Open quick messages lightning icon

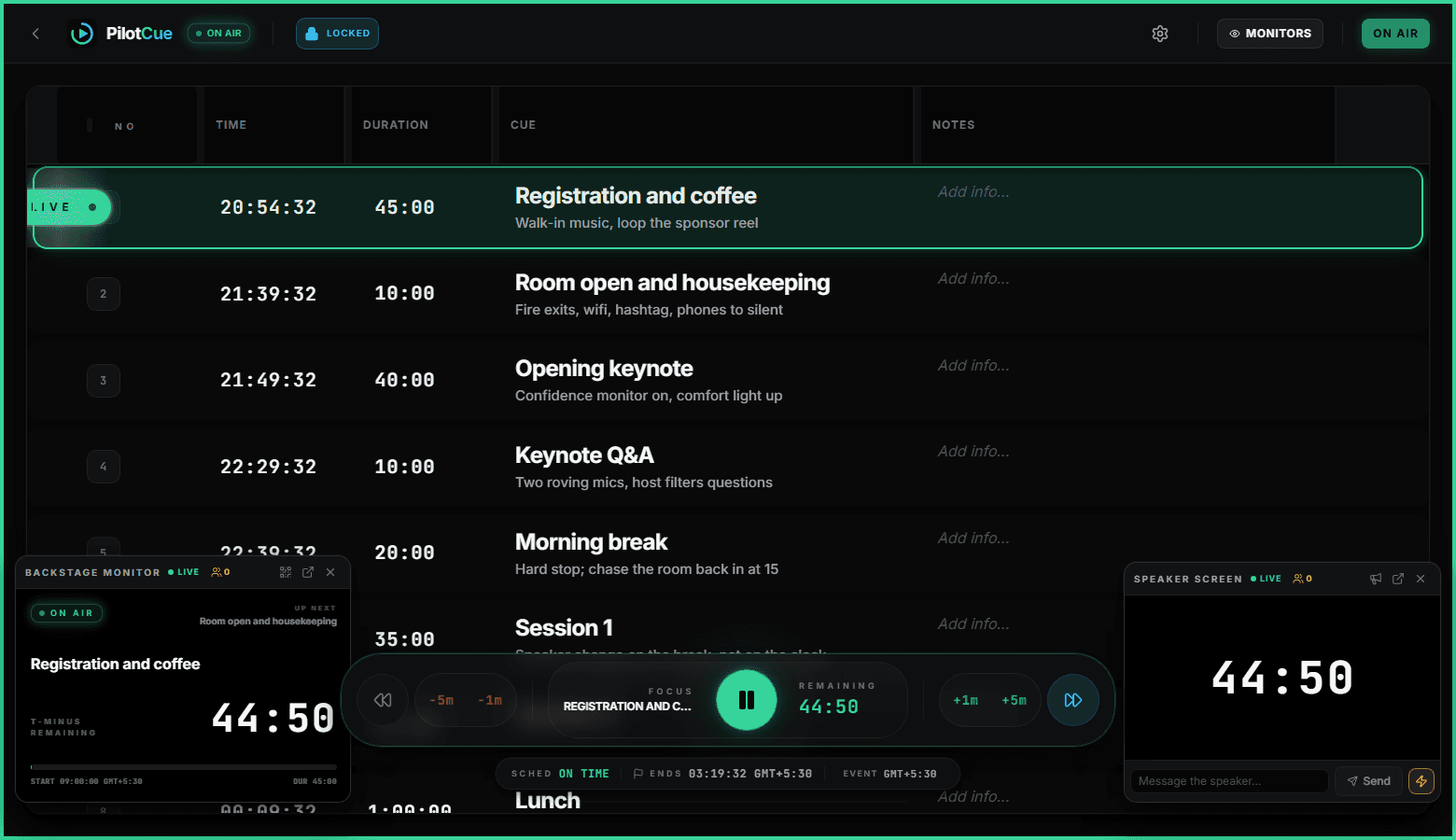(x=1421, y=781)
